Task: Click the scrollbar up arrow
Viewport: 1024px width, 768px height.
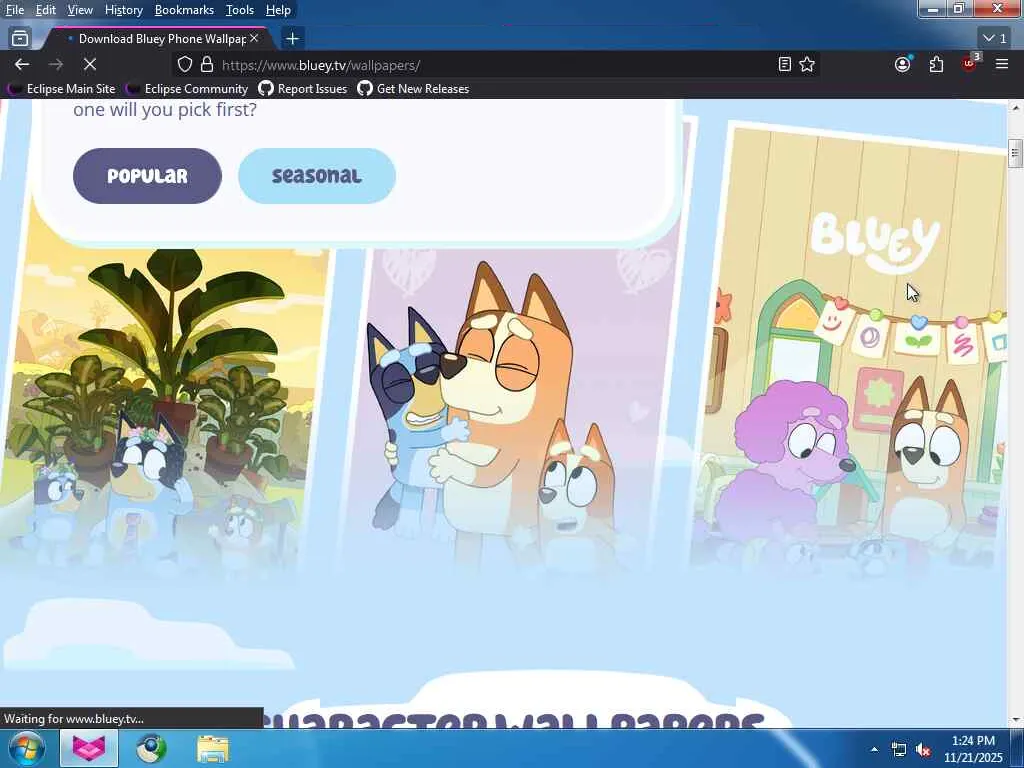Action: click(1015, 106)
